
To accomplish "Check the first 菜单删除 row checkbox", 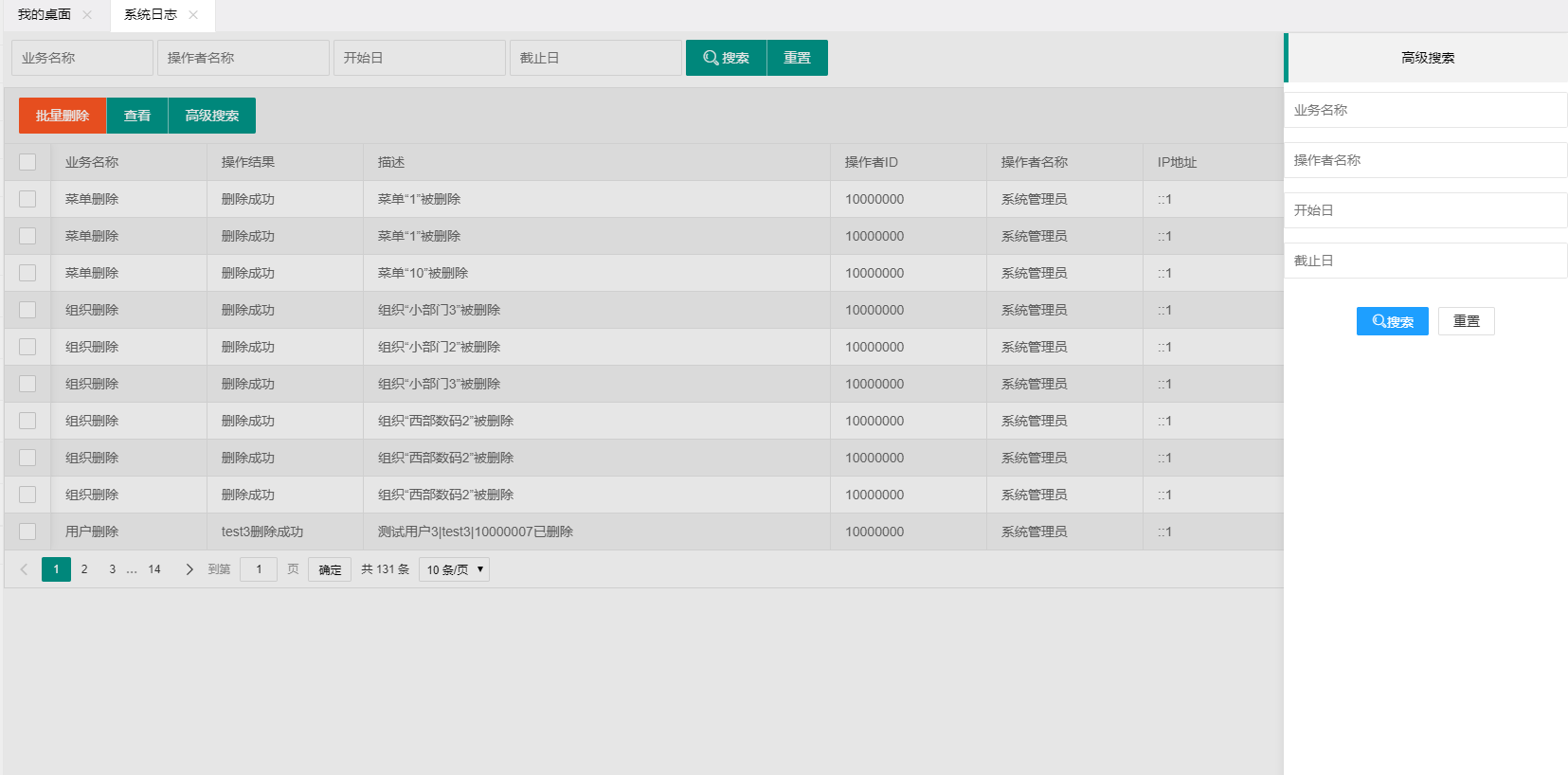I will (x=27, y=199).
